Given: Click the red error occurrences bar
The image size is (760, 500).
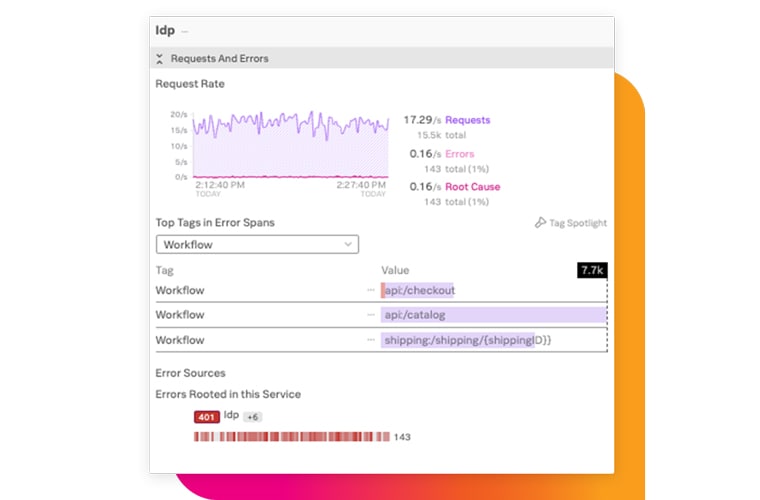Looking at the screenshot, I should point(292,437).
